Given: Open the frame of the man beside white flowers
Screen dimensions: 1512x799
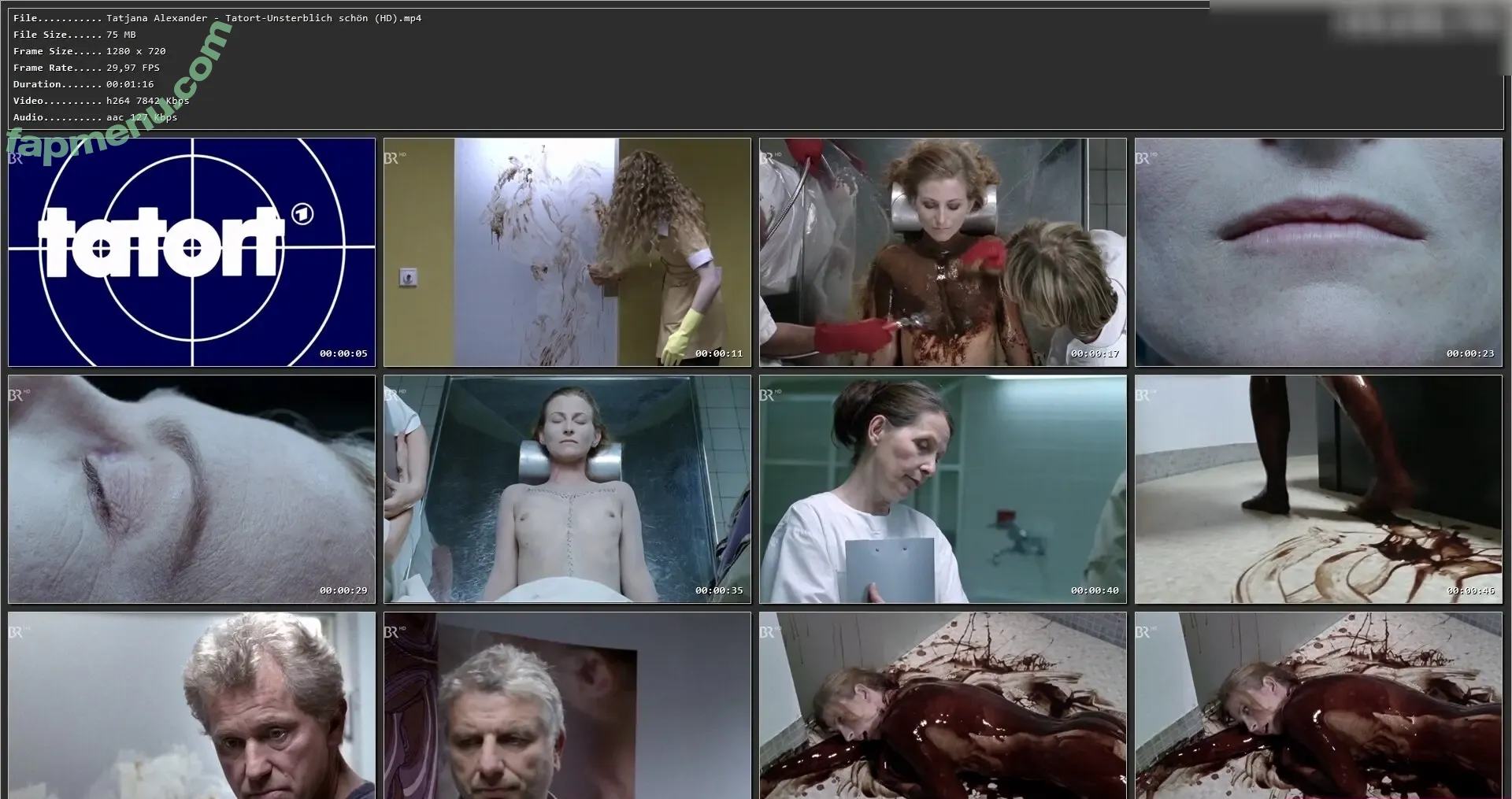Looking at the screenshot, I should tap(191, 706).
